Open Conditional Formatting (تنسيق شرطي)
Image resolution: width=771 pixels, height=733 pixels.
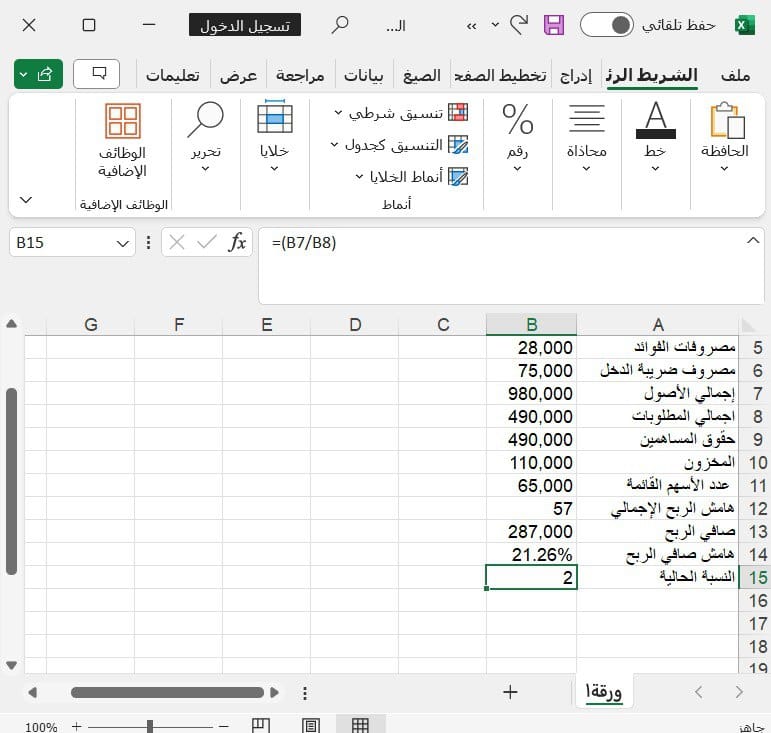point(401,113)
